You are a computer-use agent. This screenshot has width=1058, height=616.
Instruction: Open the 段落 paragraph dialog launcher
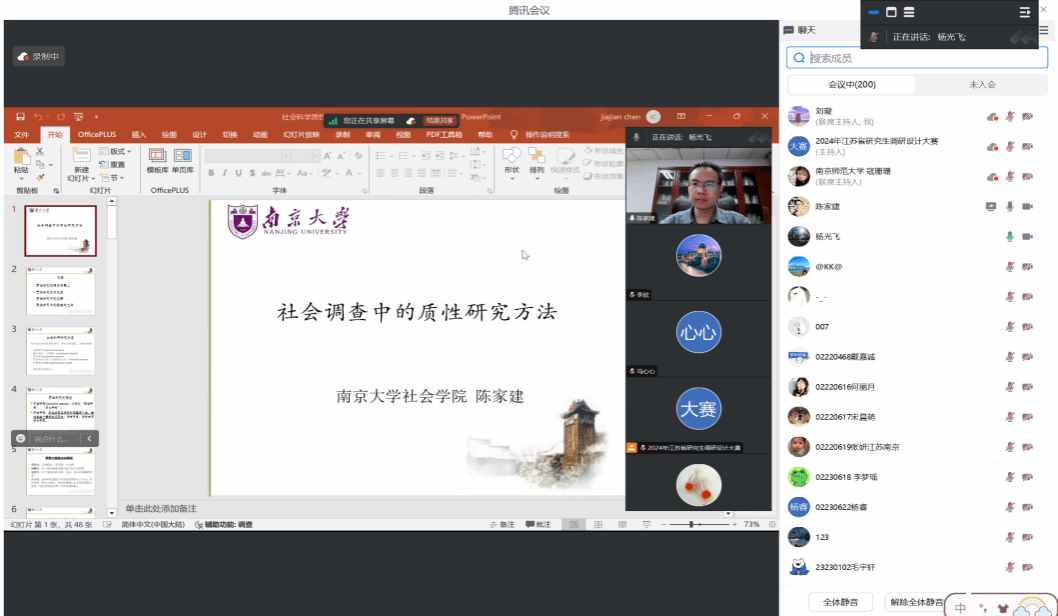pos(490,191)
